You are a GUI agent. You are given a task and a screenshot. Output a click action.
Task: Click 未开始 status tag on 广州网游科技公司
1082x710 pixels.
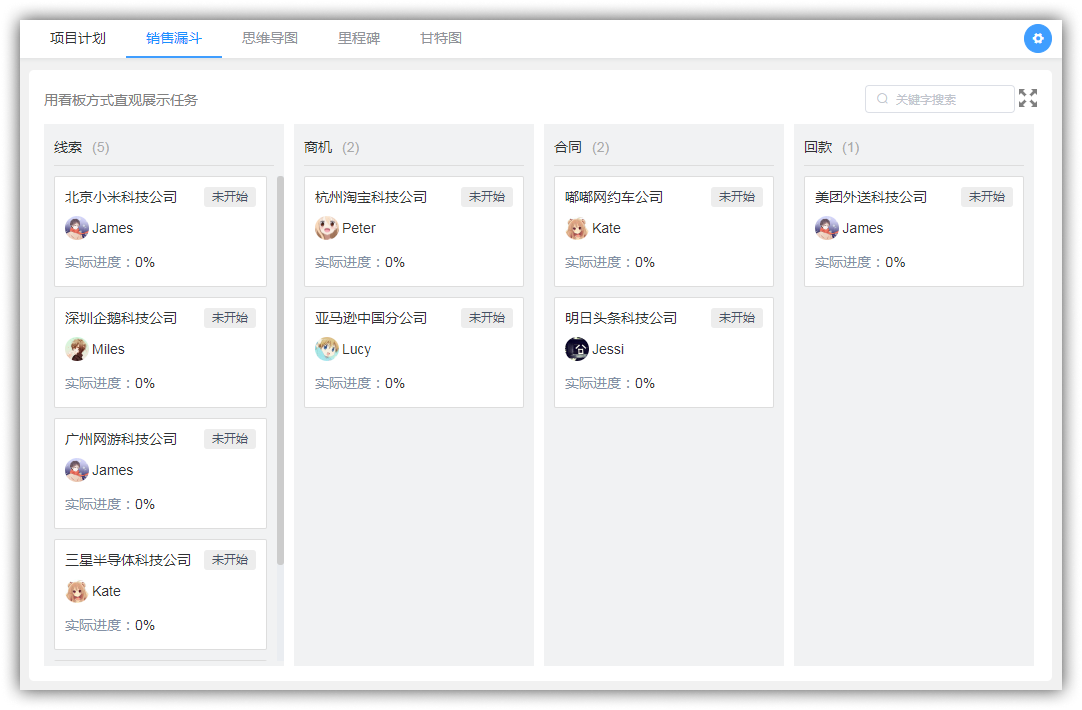230,439
